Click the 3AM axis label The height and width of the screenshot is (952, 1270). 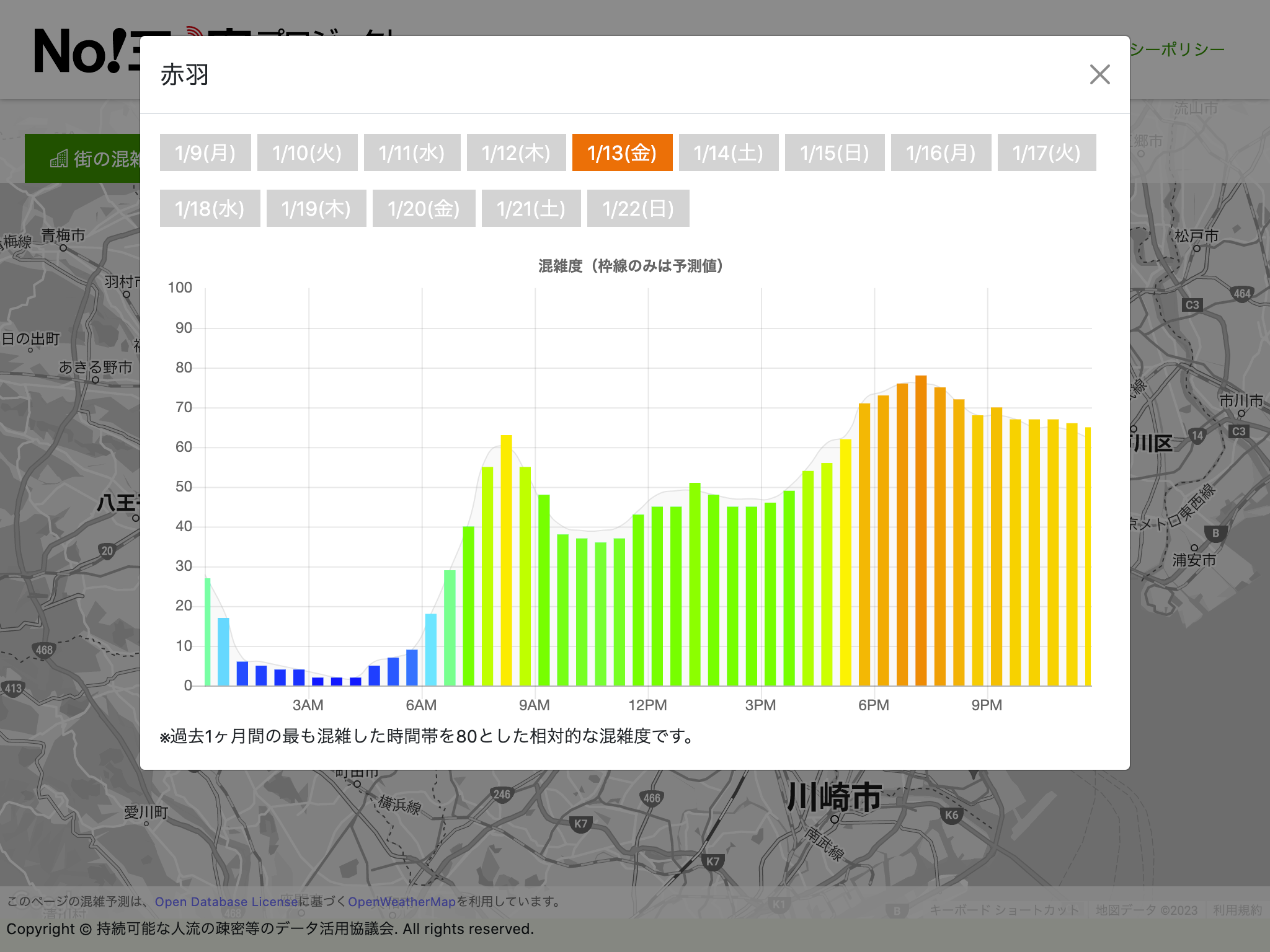[308, 705]
